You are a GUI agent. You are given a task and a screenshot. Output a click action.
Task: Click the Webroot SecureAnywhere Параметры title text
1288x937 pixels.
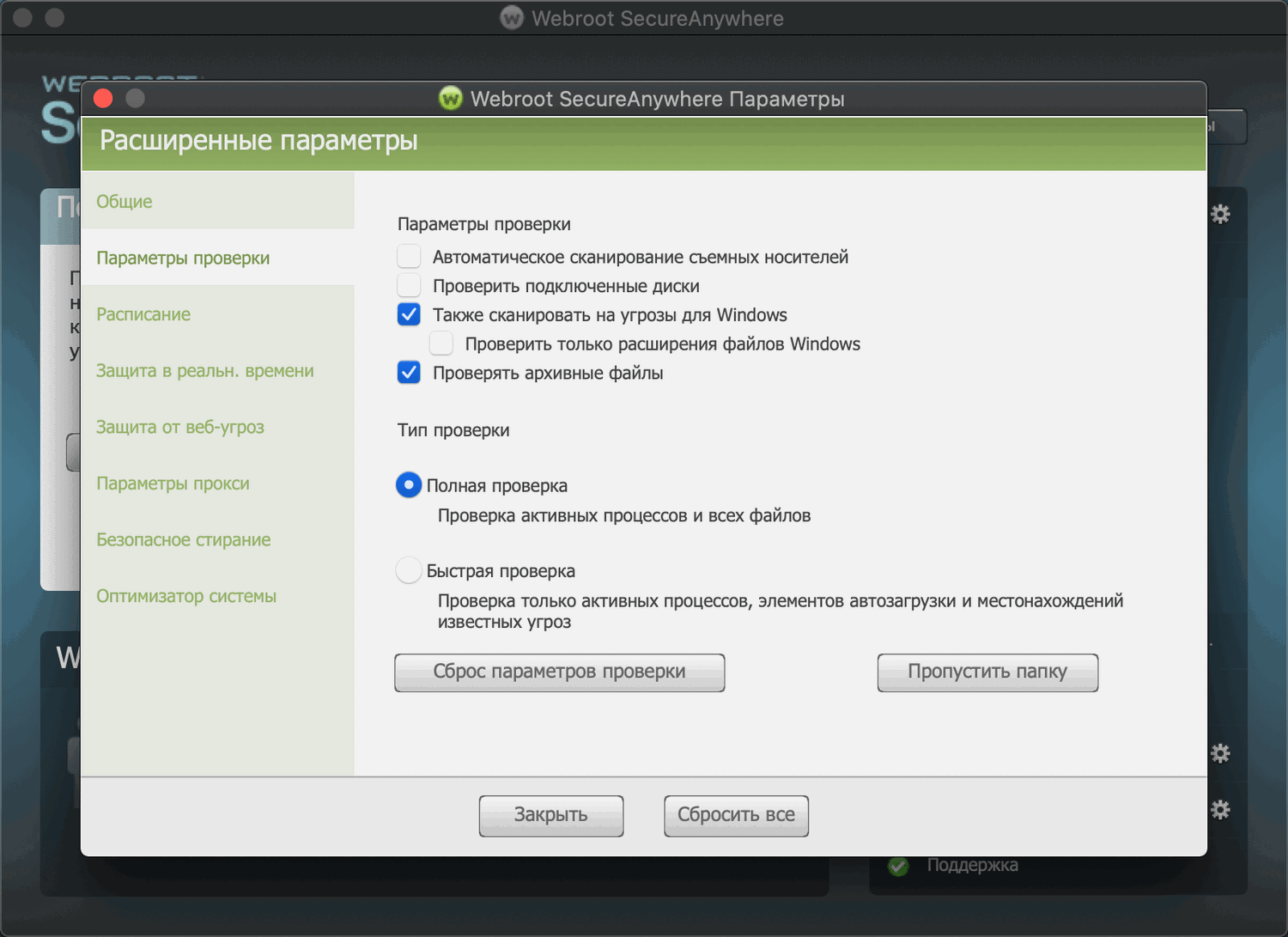tap(658, 99)
